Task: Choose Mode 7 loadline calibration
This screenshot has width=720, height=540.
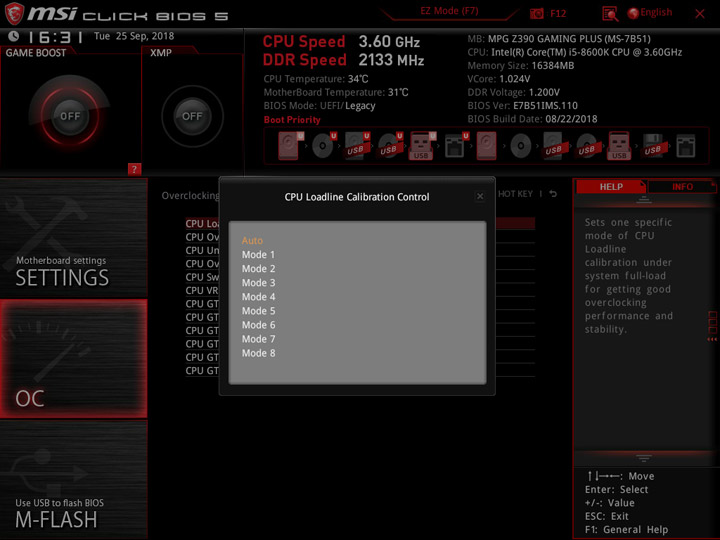Action: pos(259,339)
